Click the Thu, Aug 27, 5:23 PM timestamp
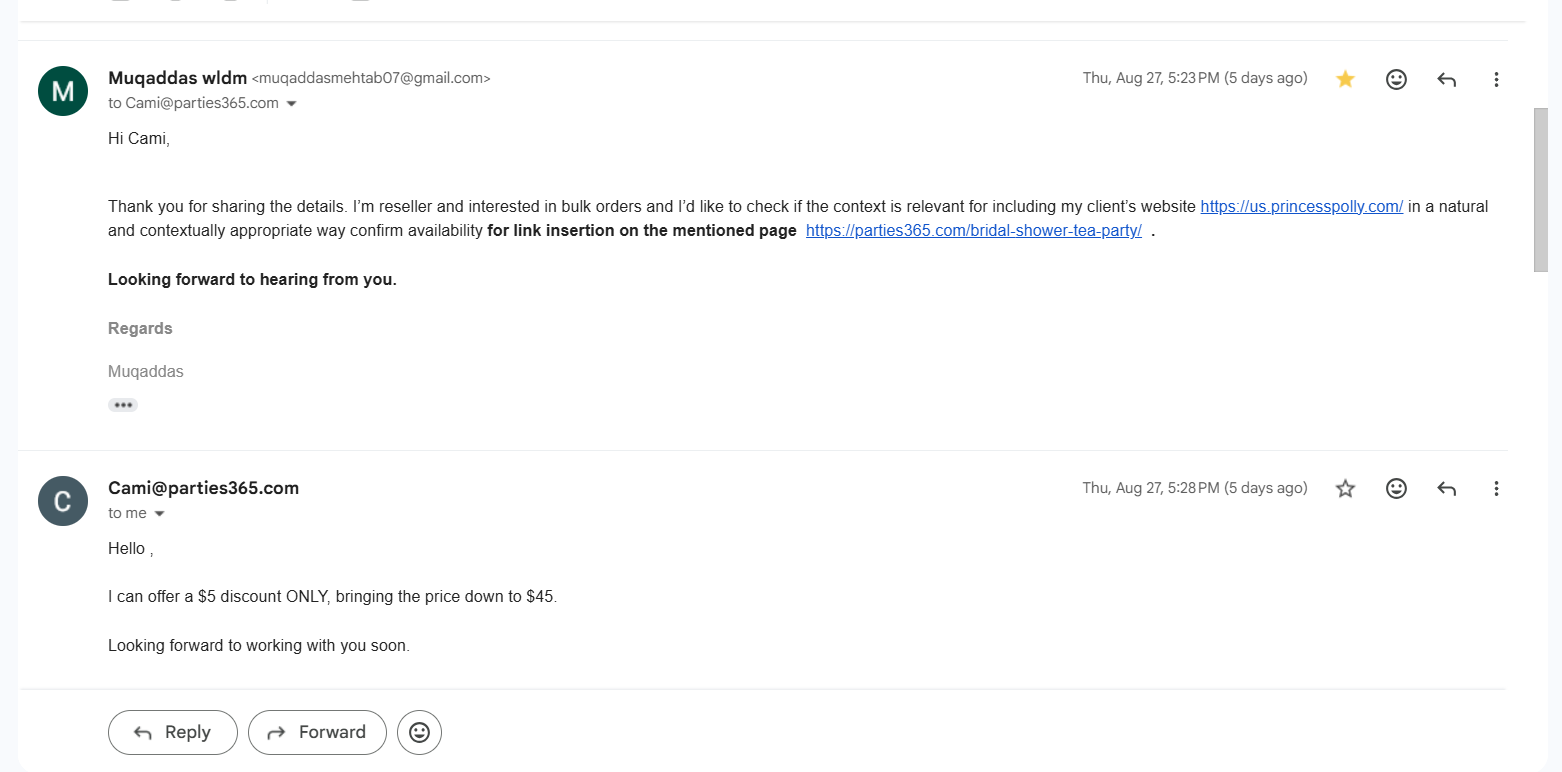Screen dimensions: 1562x772 pyautogui.click(x=1195, y=78)
